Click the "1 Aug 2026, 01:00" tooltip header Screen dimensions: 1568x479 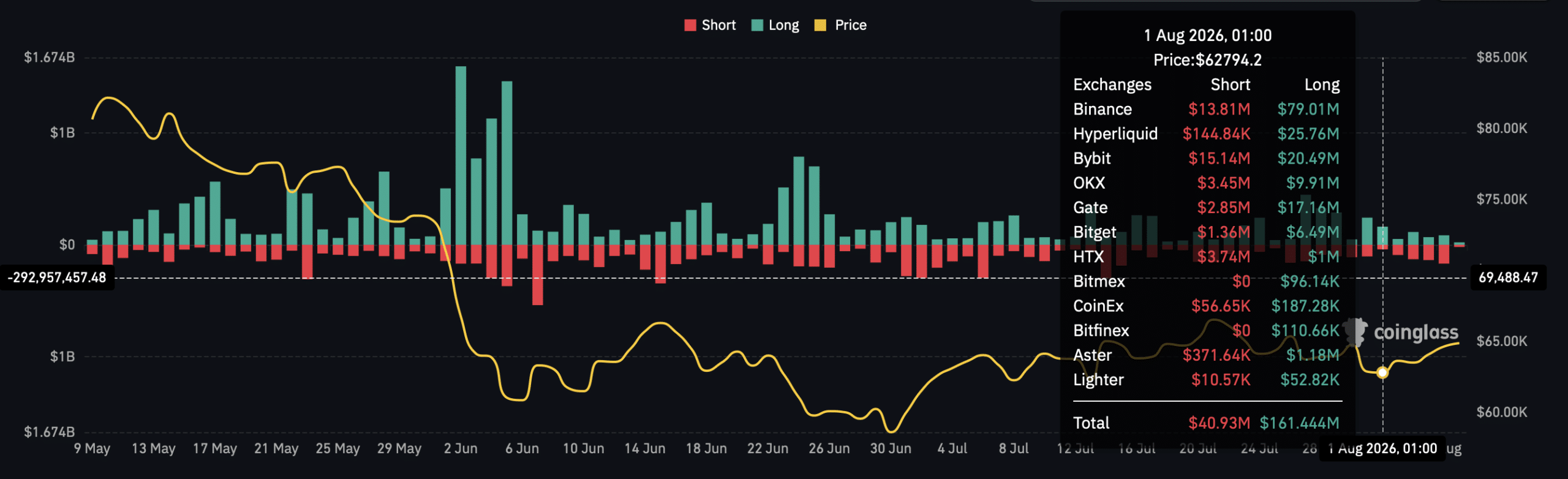(x=1208, y=36)
